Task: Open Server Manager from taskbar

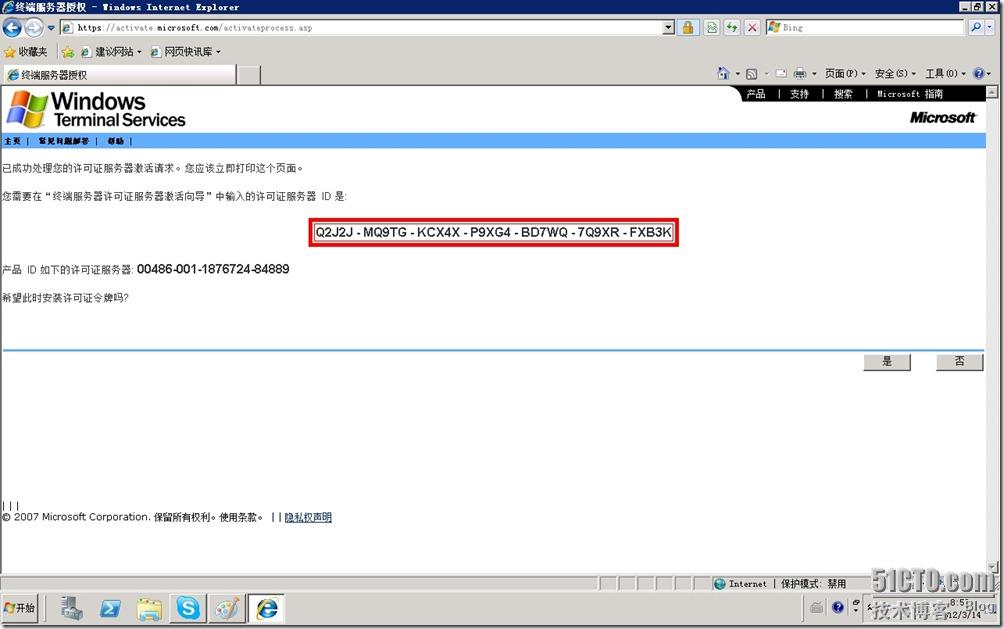Action: 72,608
